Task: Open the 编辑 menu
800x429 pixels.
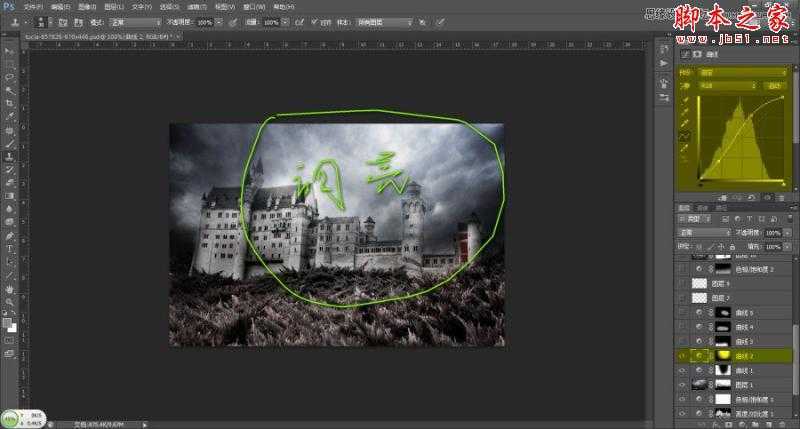Action: click(x=60, y=7)
